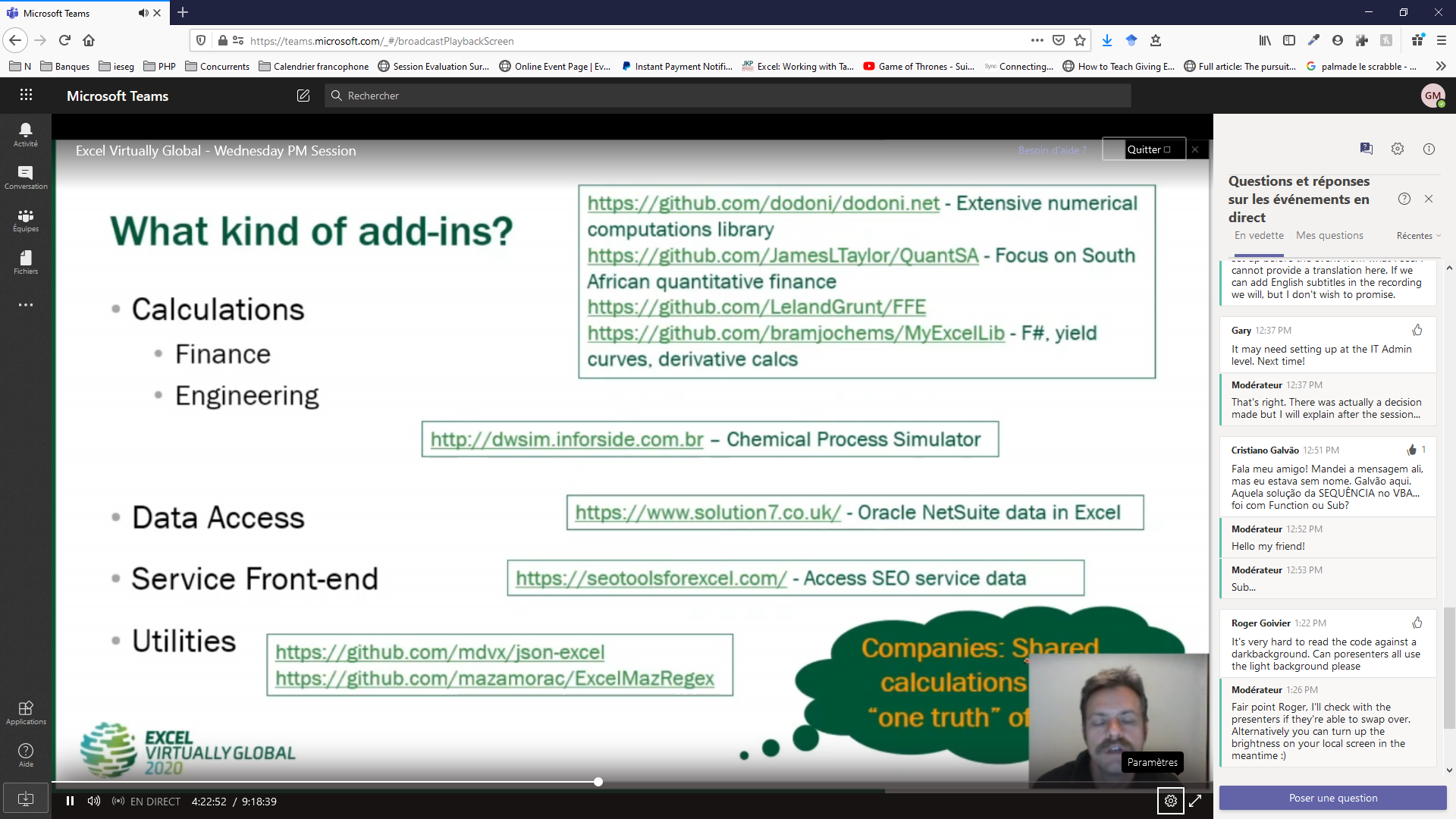
Task: Go to the browser home page
Action: click(89, 40)
